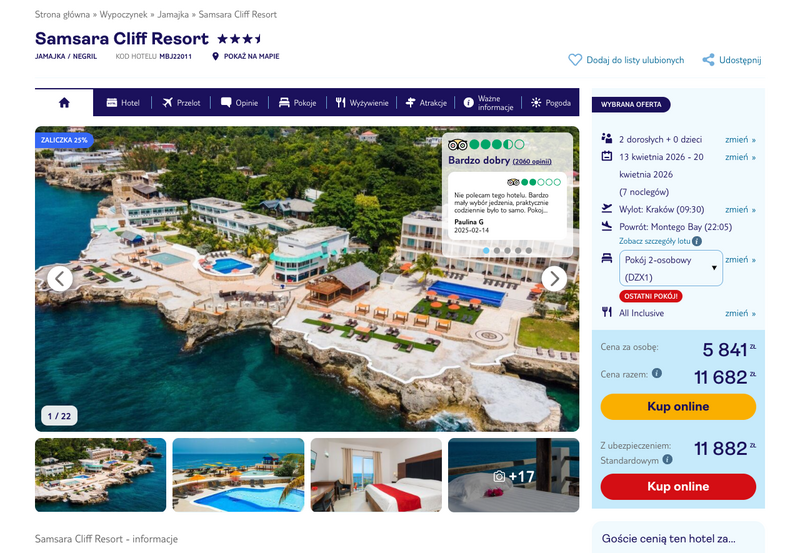Click the map pin Pokaż na mapie
800x553 pixels.
215,56
